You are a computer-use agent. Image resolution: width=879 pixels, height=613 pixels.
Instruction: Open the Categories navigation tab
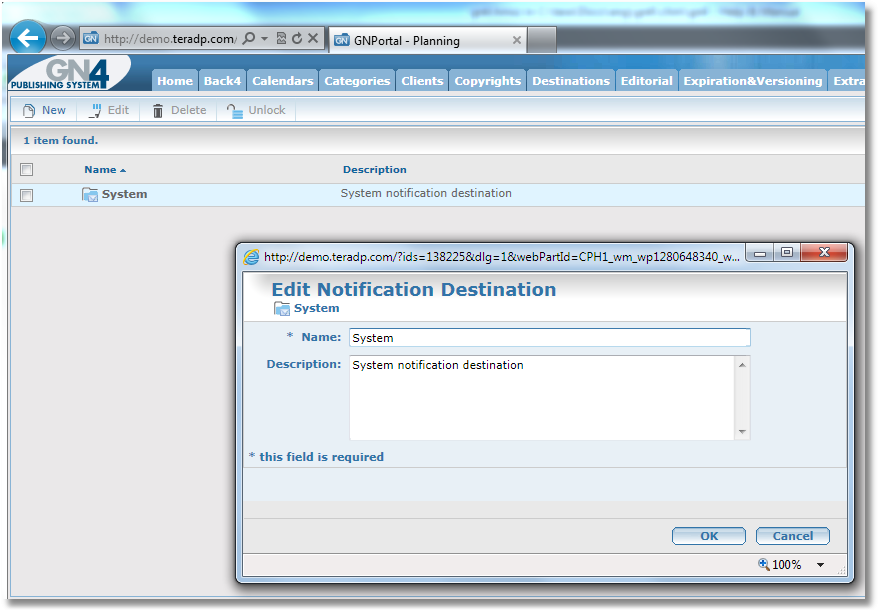click(x=357, y=81)
